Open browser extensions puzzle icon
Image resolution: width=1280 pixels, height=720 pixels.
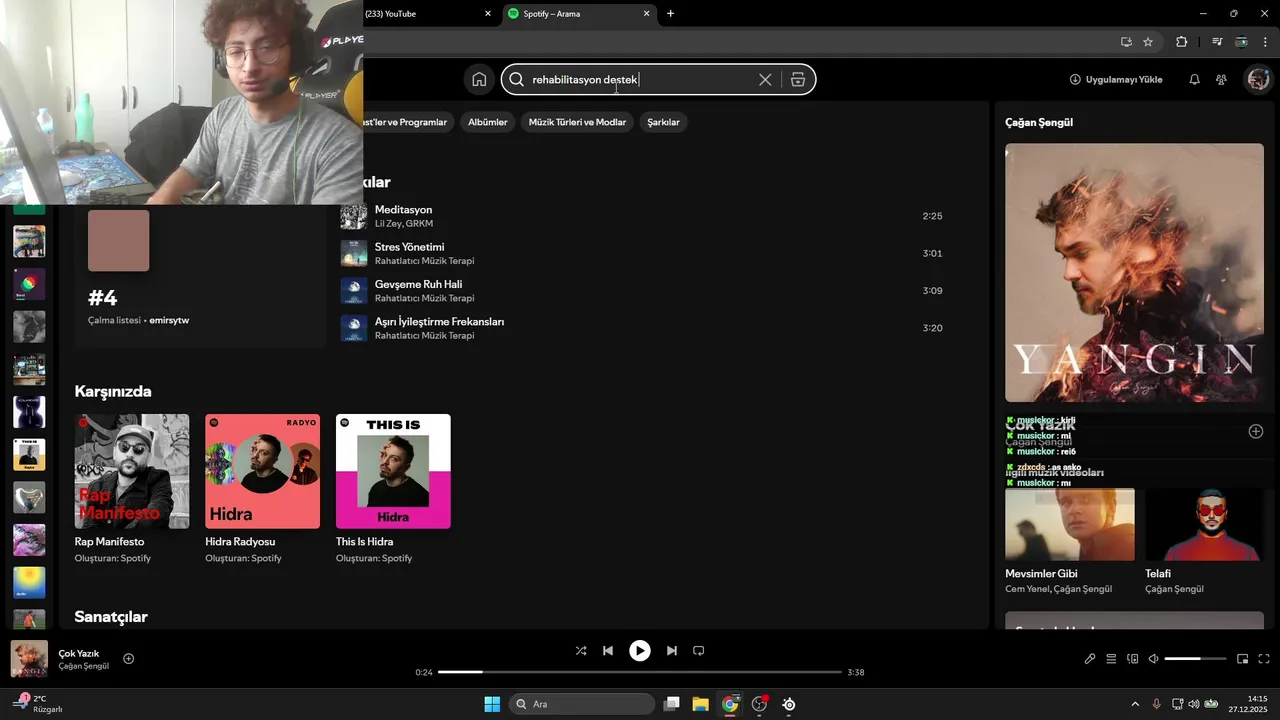1181,42
